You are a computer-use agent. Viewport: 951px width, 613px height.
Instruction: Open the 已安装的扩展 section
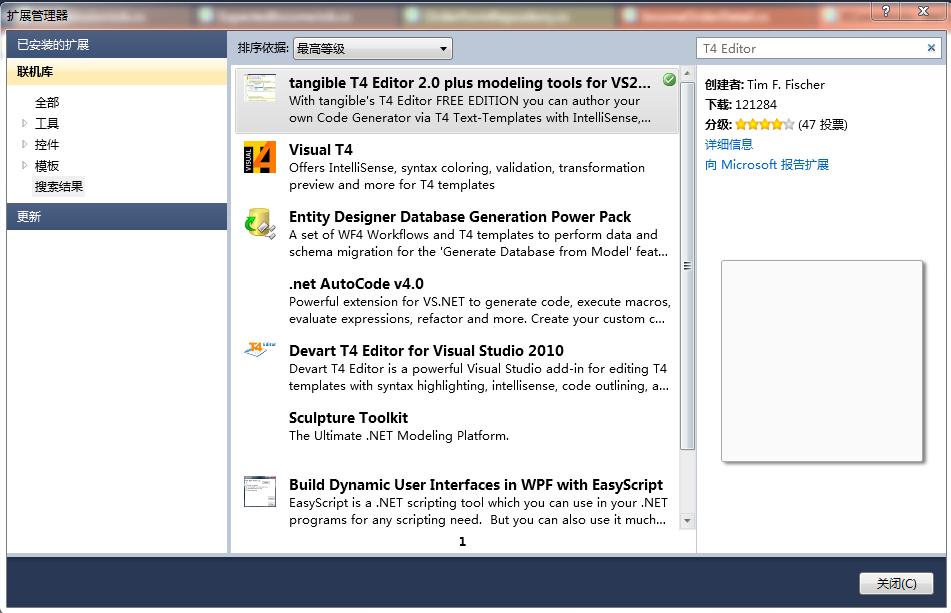click(x=116, y=45)
